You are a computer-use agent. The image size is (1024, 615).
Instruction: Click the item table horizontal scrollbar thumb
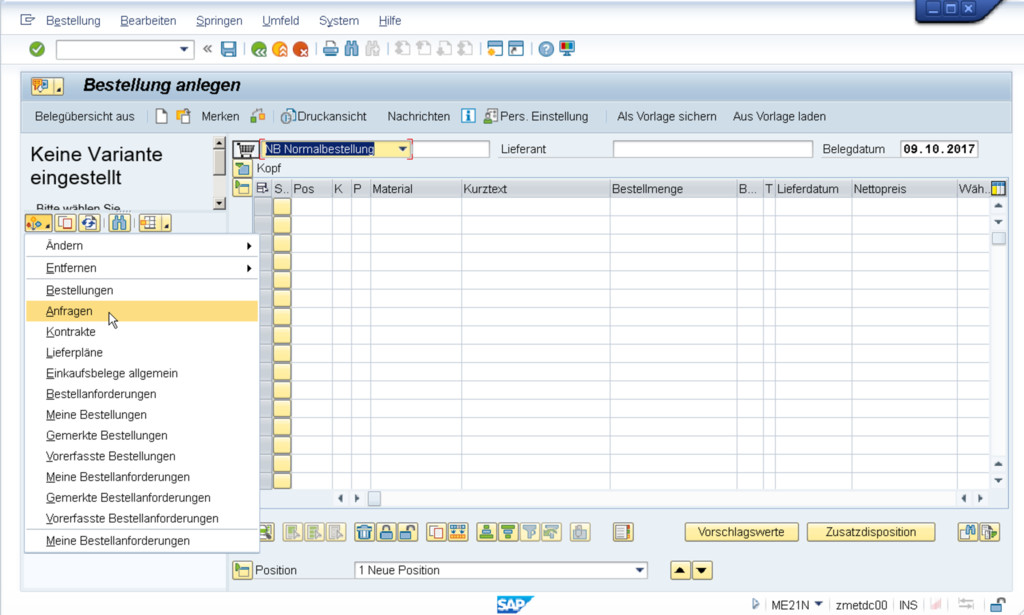pyautogui.click(x=374, y=498)
